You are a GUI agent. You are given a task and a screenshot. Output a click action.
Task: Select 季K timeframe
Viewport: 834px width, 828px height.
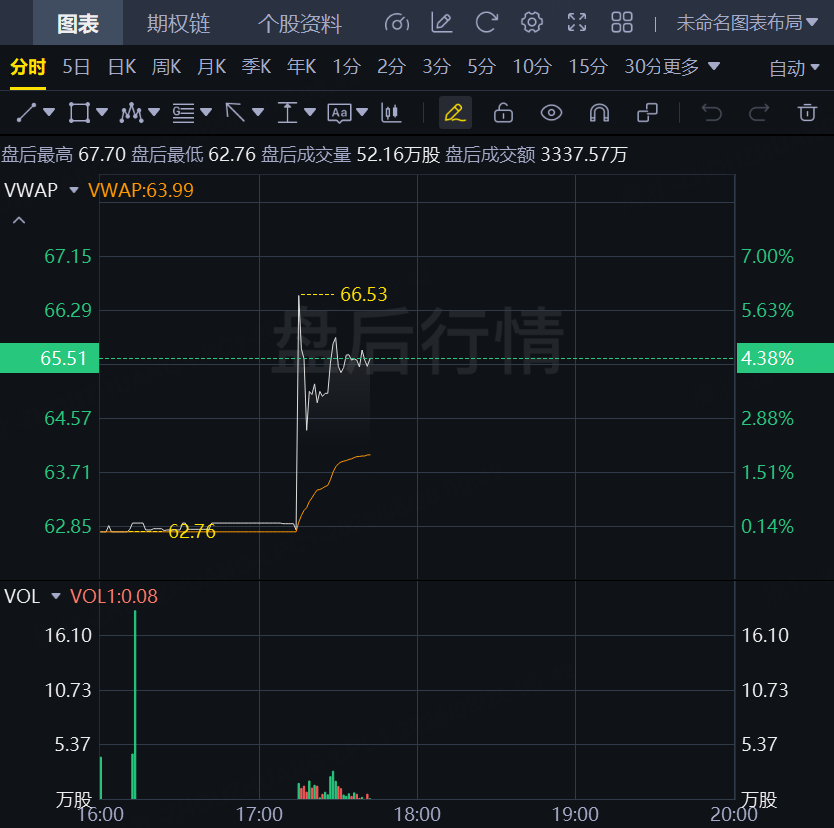(256, 67)
